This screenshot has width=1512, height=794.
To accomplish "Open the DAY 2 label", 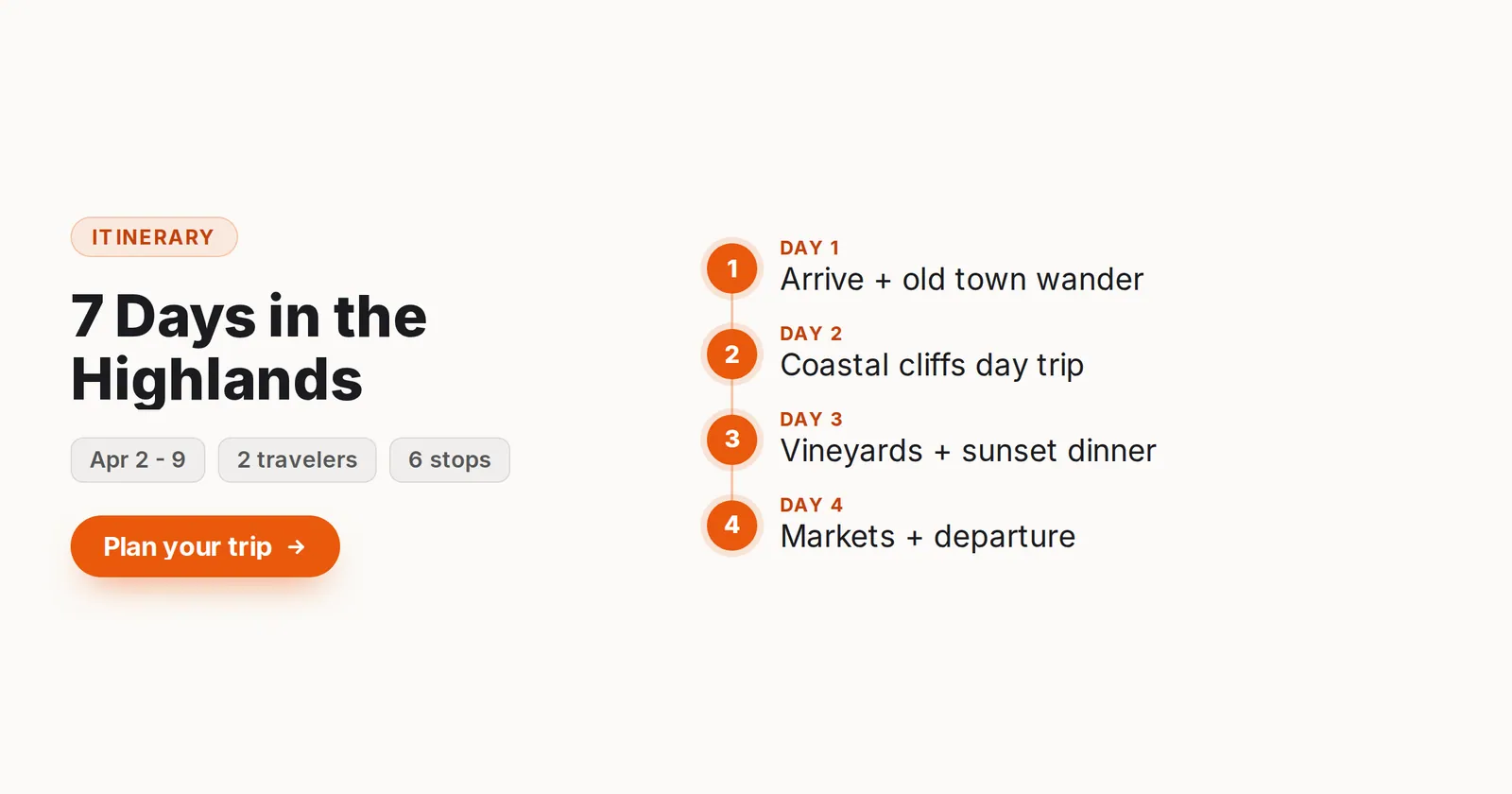I will point(811,334).
